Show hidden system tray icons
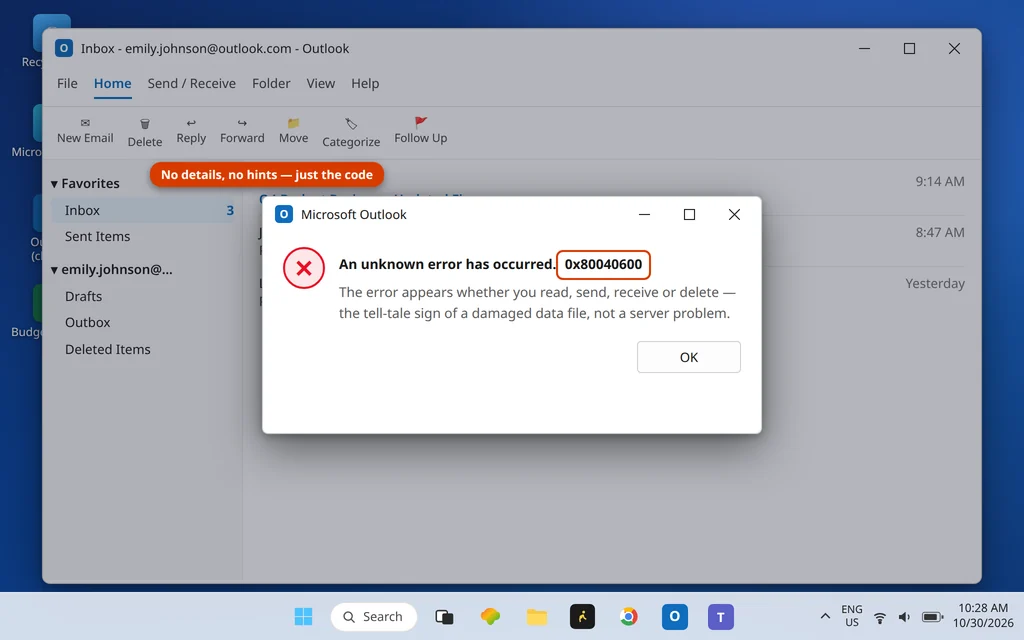 [825, 616]
